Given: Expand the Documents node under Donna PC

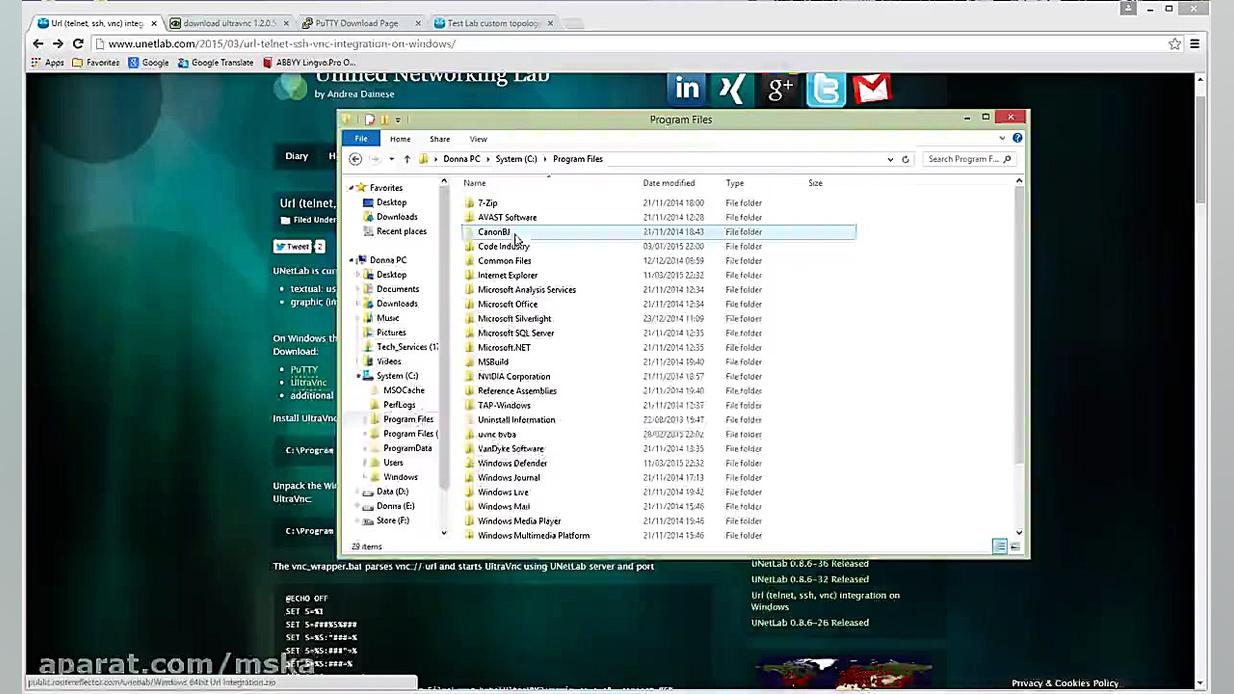Looking at the screenshot, I should coord(358,289).
